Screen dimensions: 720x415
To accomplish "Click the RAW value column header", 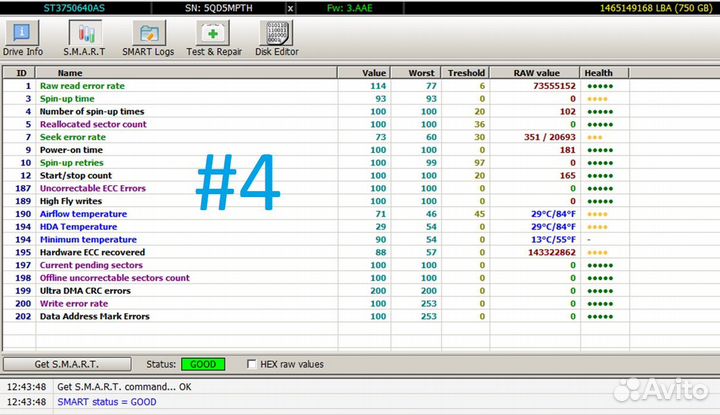I will [x=536, y=73].
